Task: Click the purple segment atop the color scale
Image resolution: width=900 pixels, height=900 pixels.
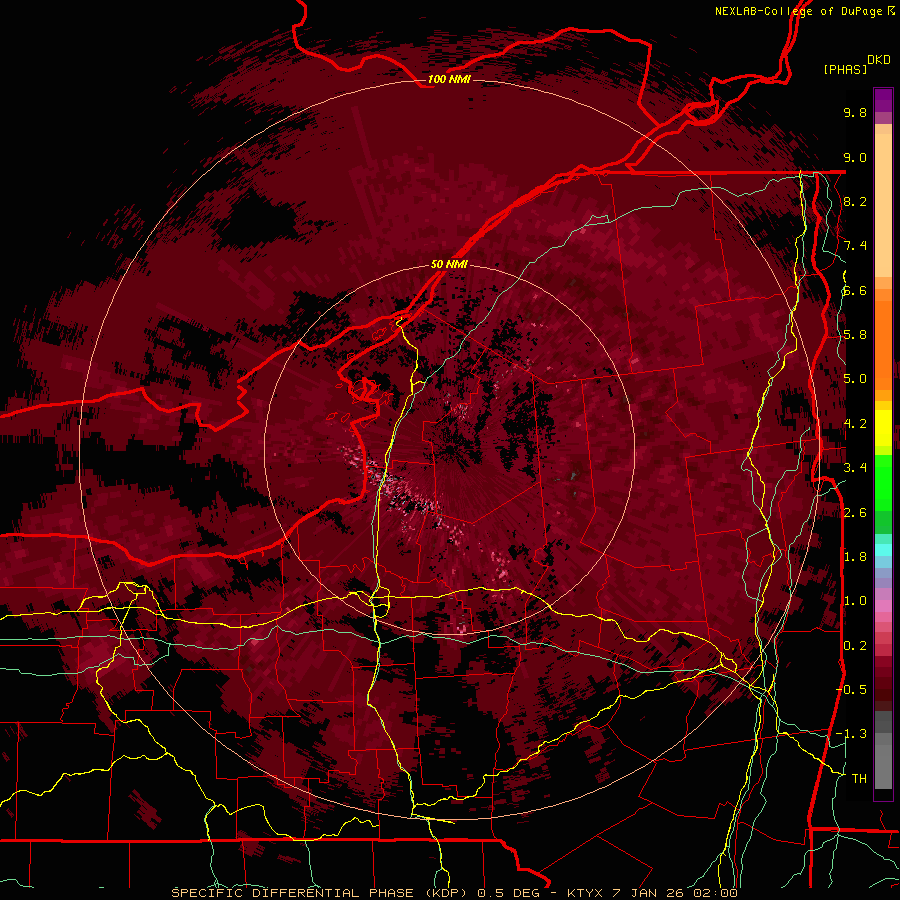Action: click(x=883, y=100)
